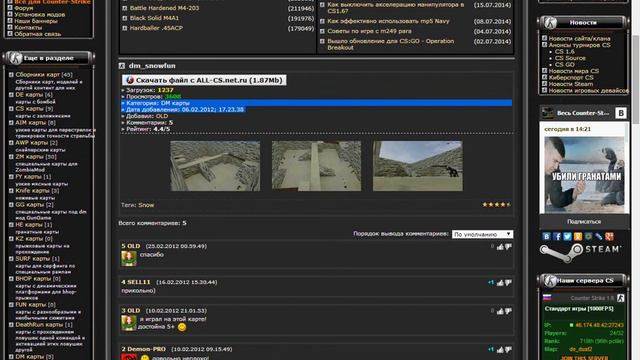Viewport: 640px width, 360px height.
Task: Expand 'Сборники карт' category bullet
Action: pyautogui.click(x=11, y=75)
